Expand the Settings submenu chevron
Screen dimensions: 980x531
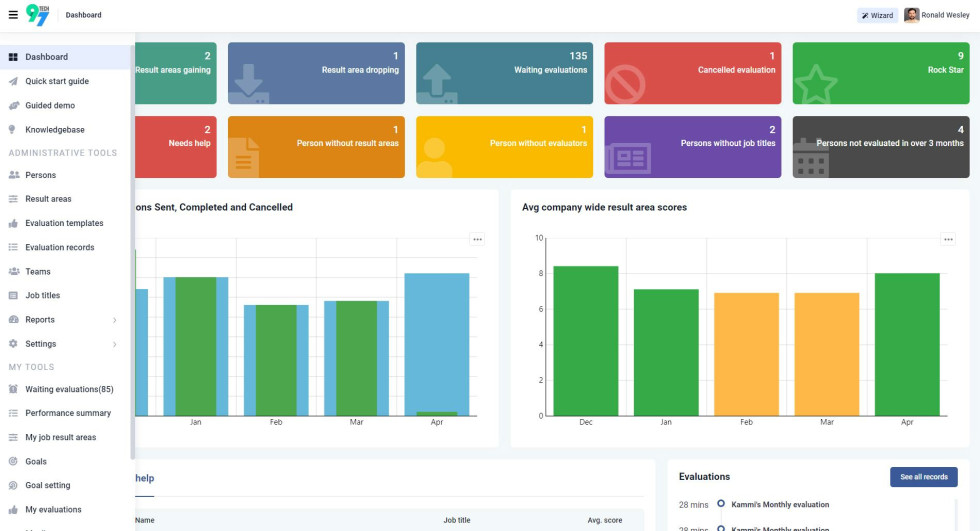point(114,344)
